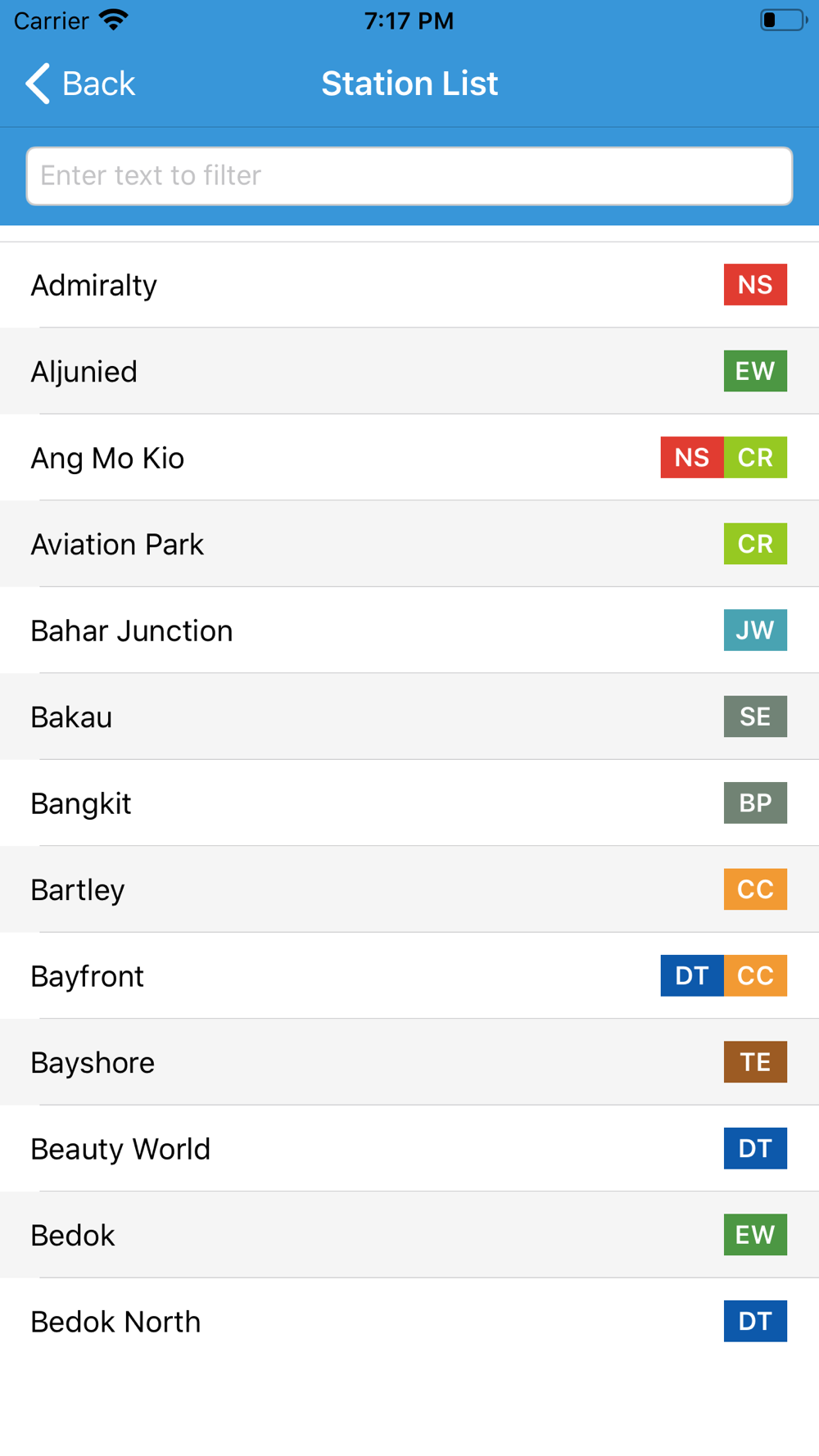
Task: Select the Admiralty station row
Action: (409, 285)
